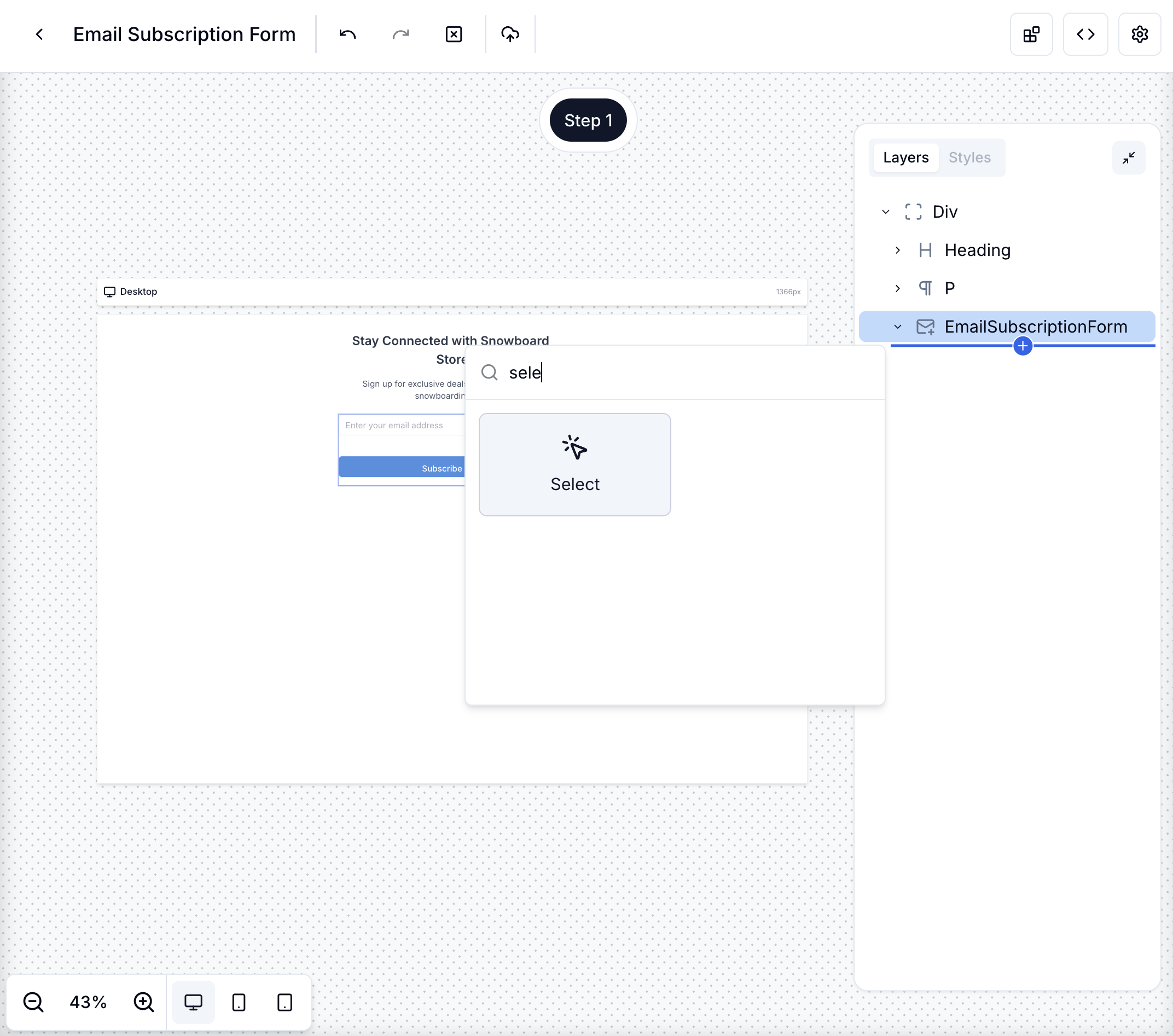Expand the Heading layer in Layers panel
Image resolution: width=1173 pixels, height=1036 pixels.
[x=898, y=250]
